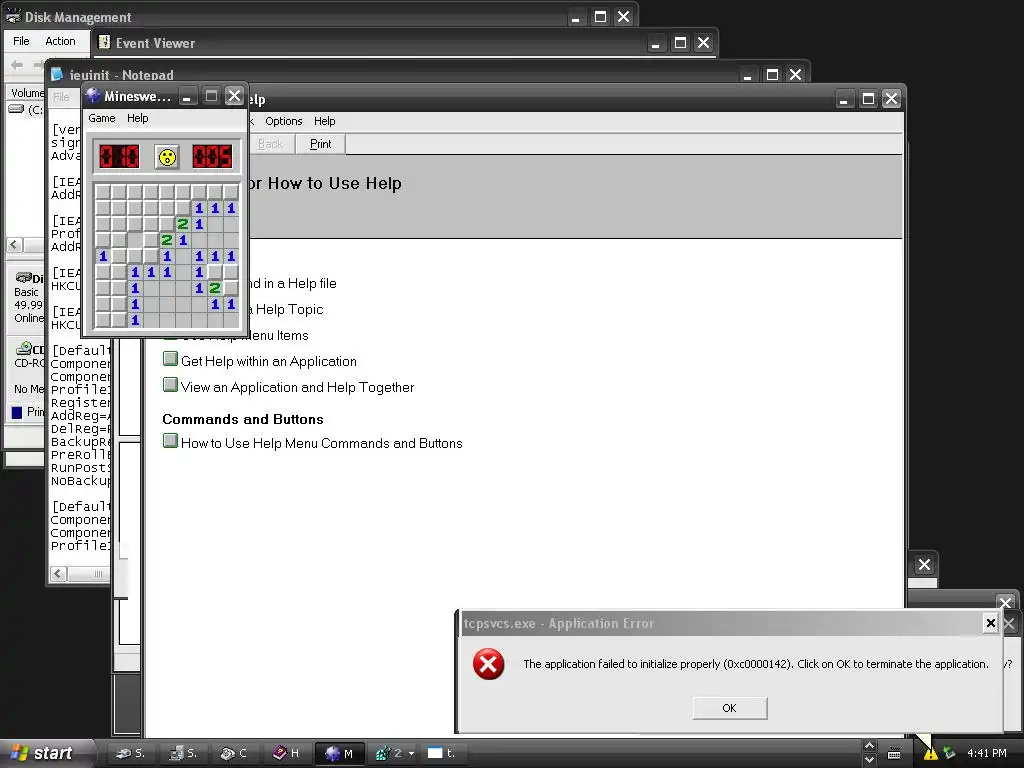Viewport: 1024px width, 768px height.
Task: Expand the grouped taskbar button's dropdown arrow
Action: point(411,754)
